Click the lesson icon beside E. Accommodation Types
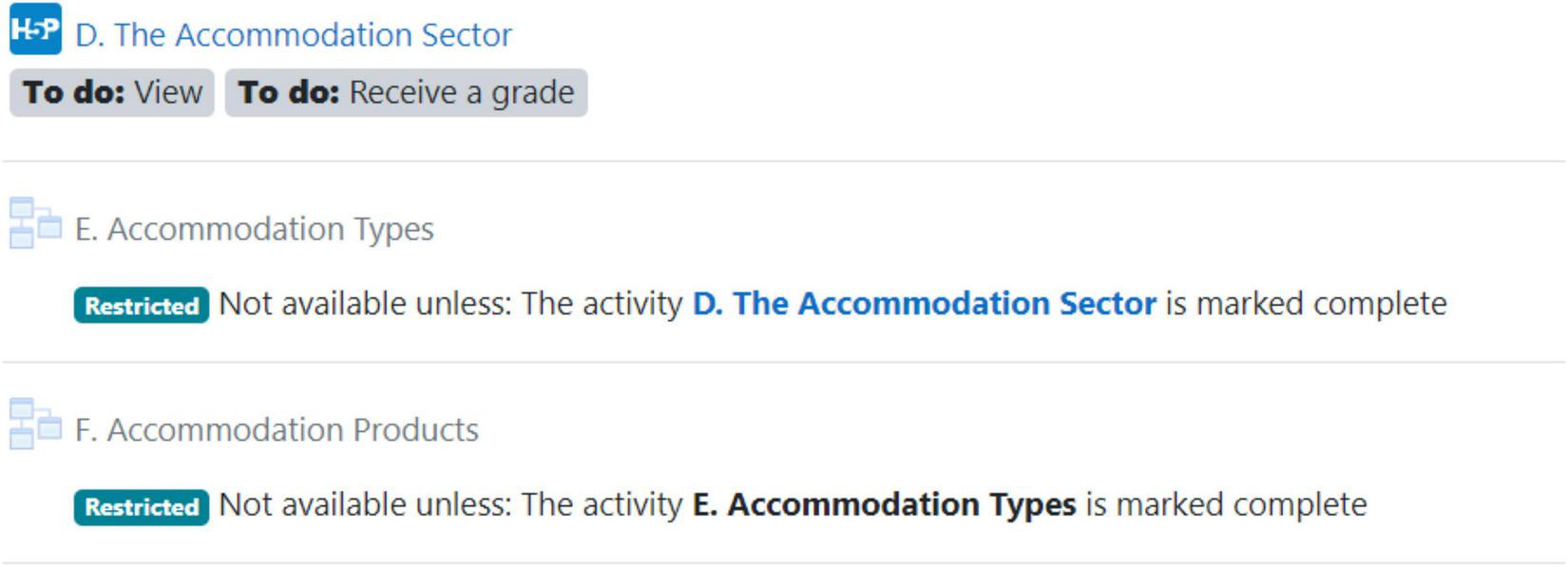This screenshot has height=567, width=1568. click(x=35, y=224)
